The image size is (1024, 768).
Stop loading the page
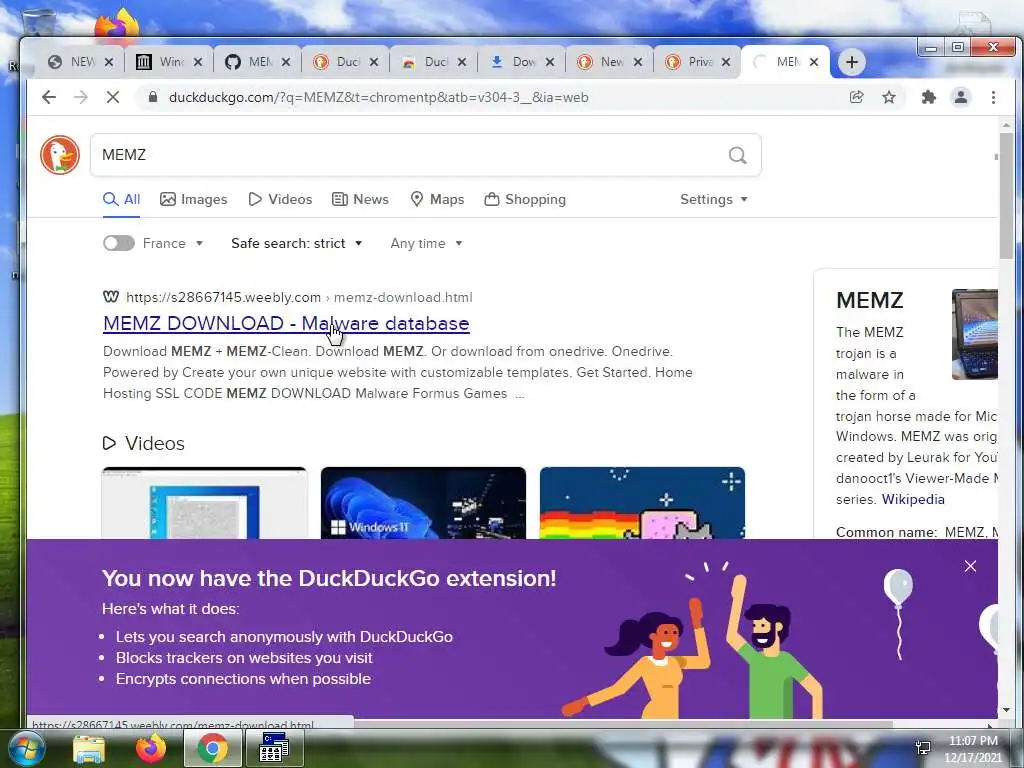coord(113,97)
